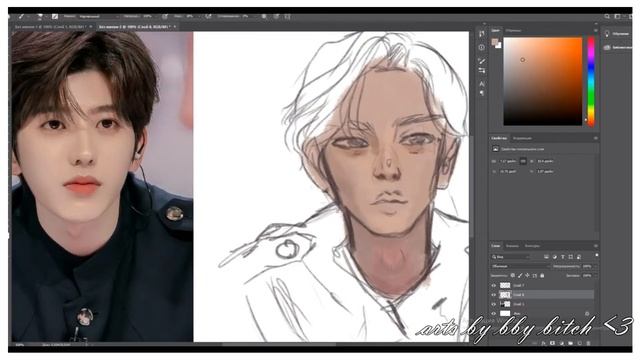The height and width of the screenshot is (360, 640).
Task: Toggle pressure for opacity icon
Action: [165, 17]
